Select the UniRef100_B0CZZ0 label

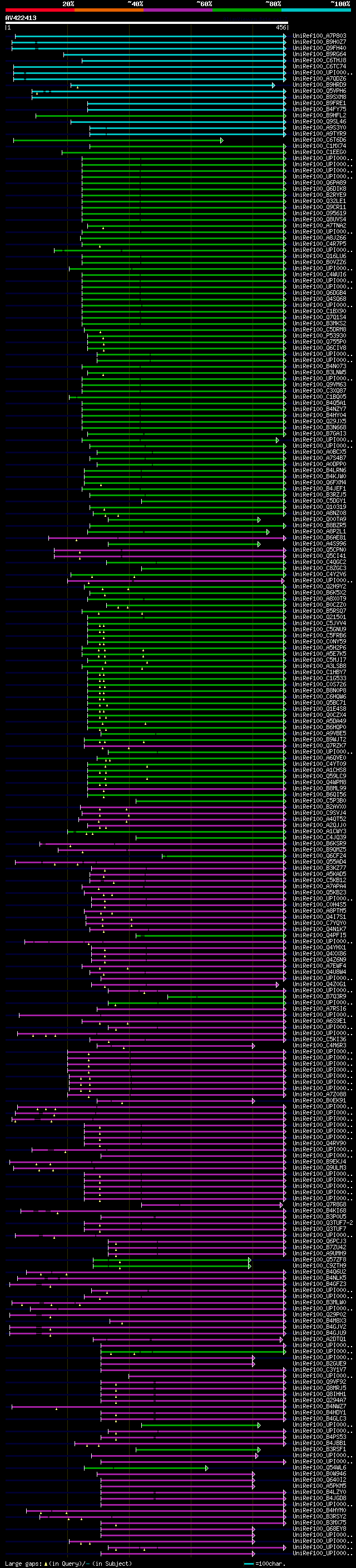(319, 605)
